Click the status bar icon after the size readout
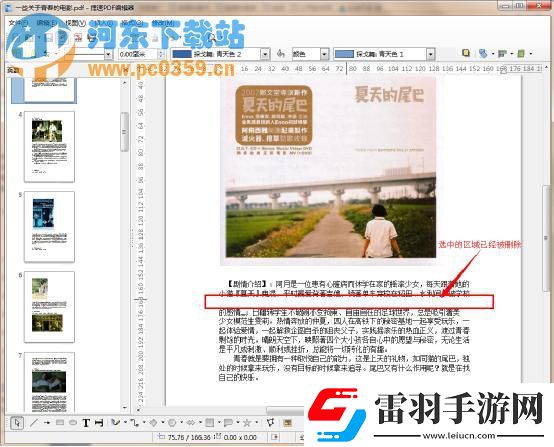 point(275,437)
